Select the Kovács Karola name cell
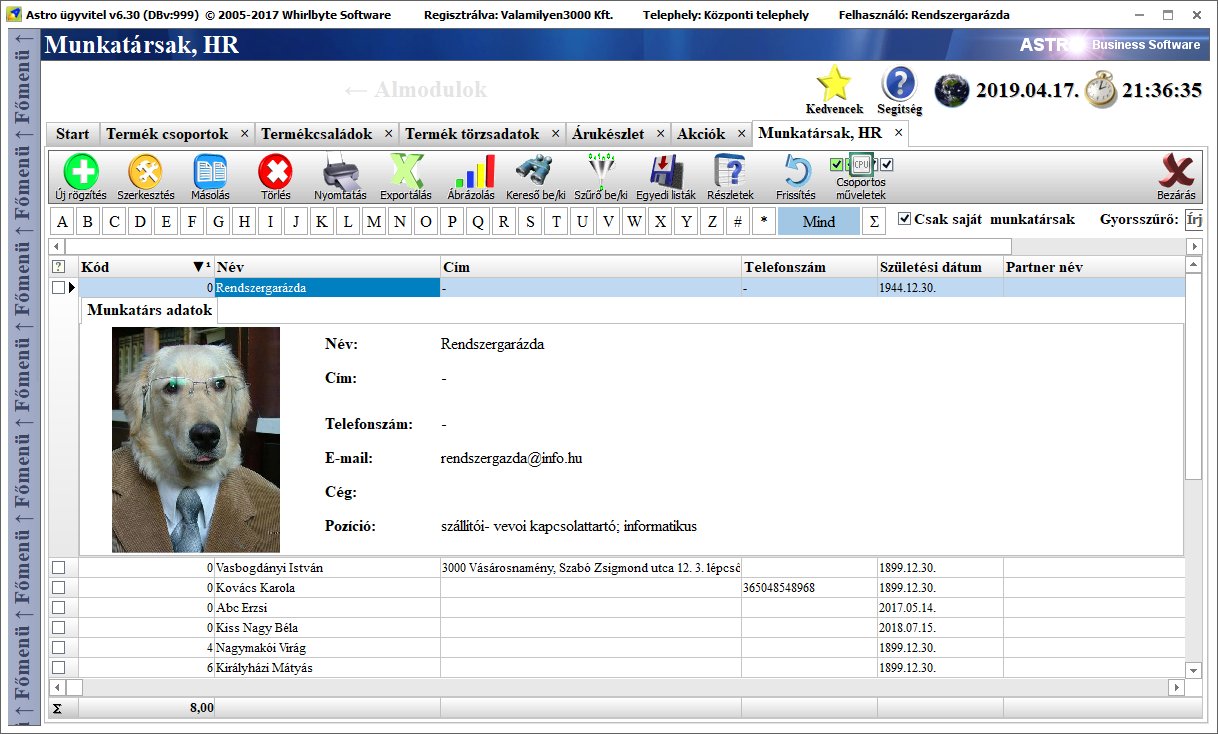Viewport: 1218px width, 734px height. point(328,588)
